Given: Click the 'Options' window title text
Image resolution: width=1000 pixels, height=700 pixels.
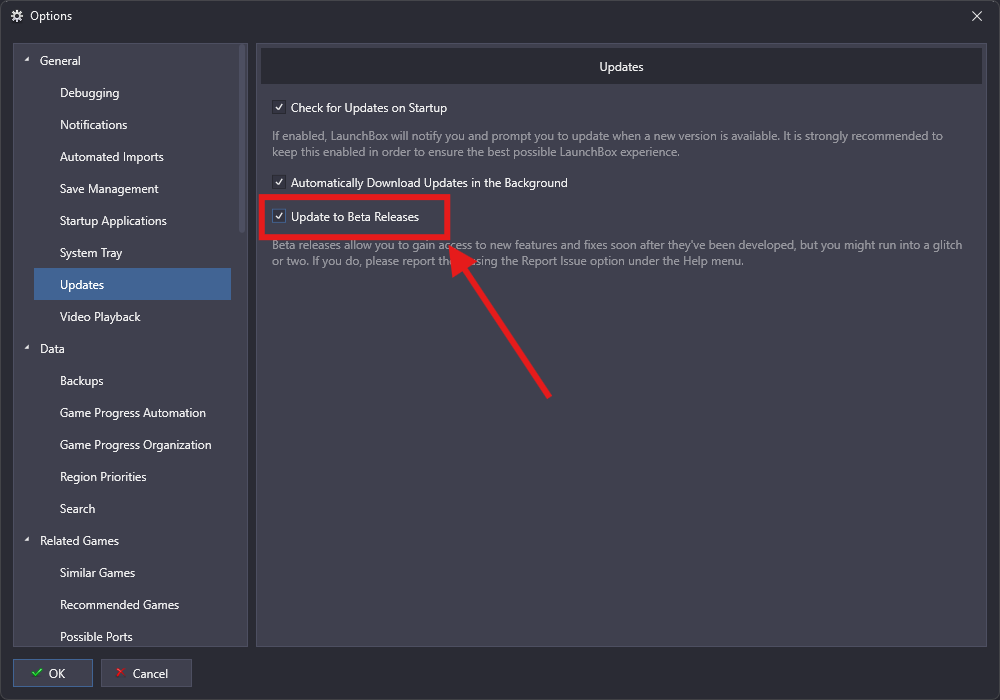Looking at the screenshot, I should (51, 16).
